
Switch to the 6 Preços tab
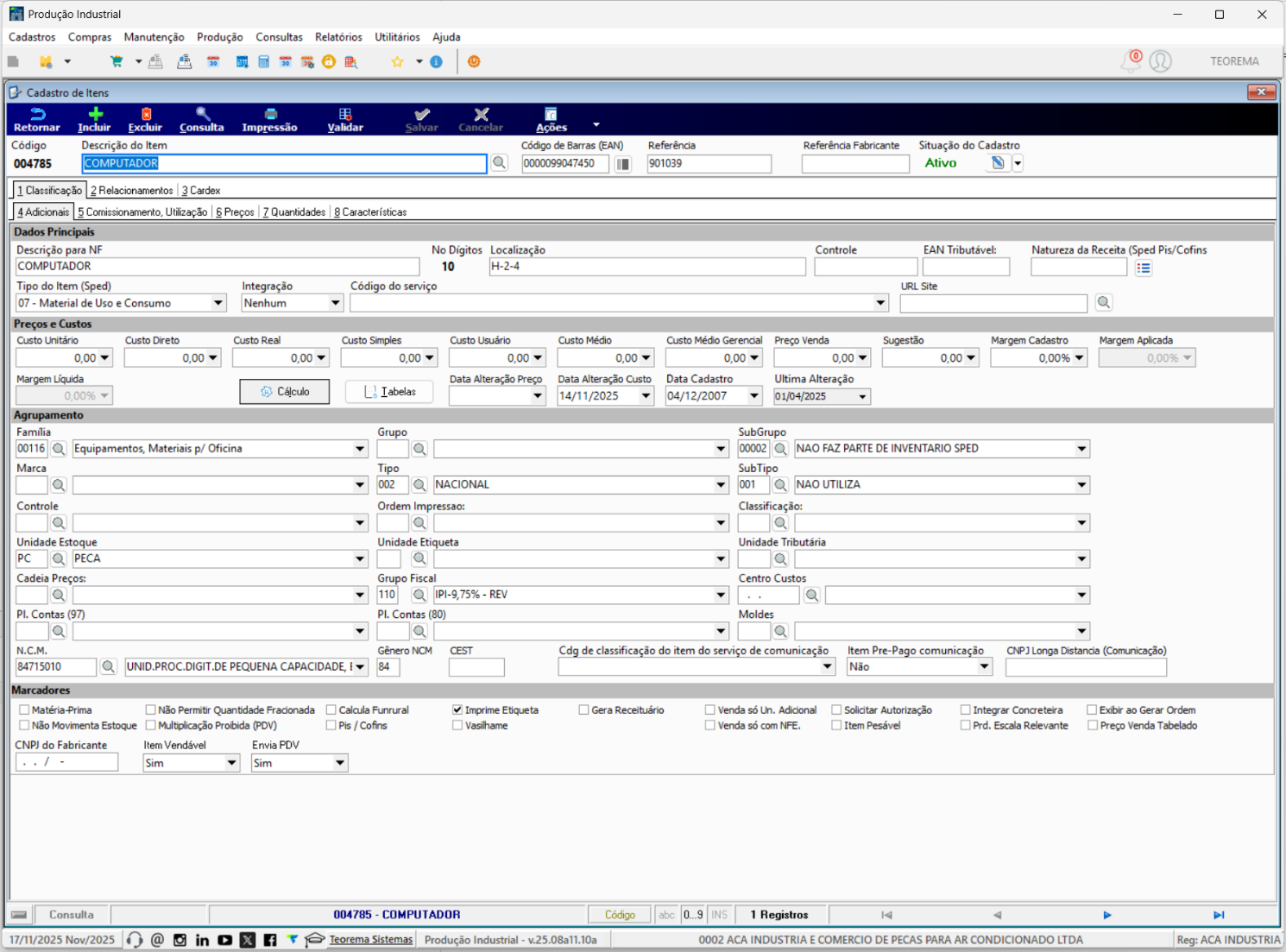[x=235, y=212]
